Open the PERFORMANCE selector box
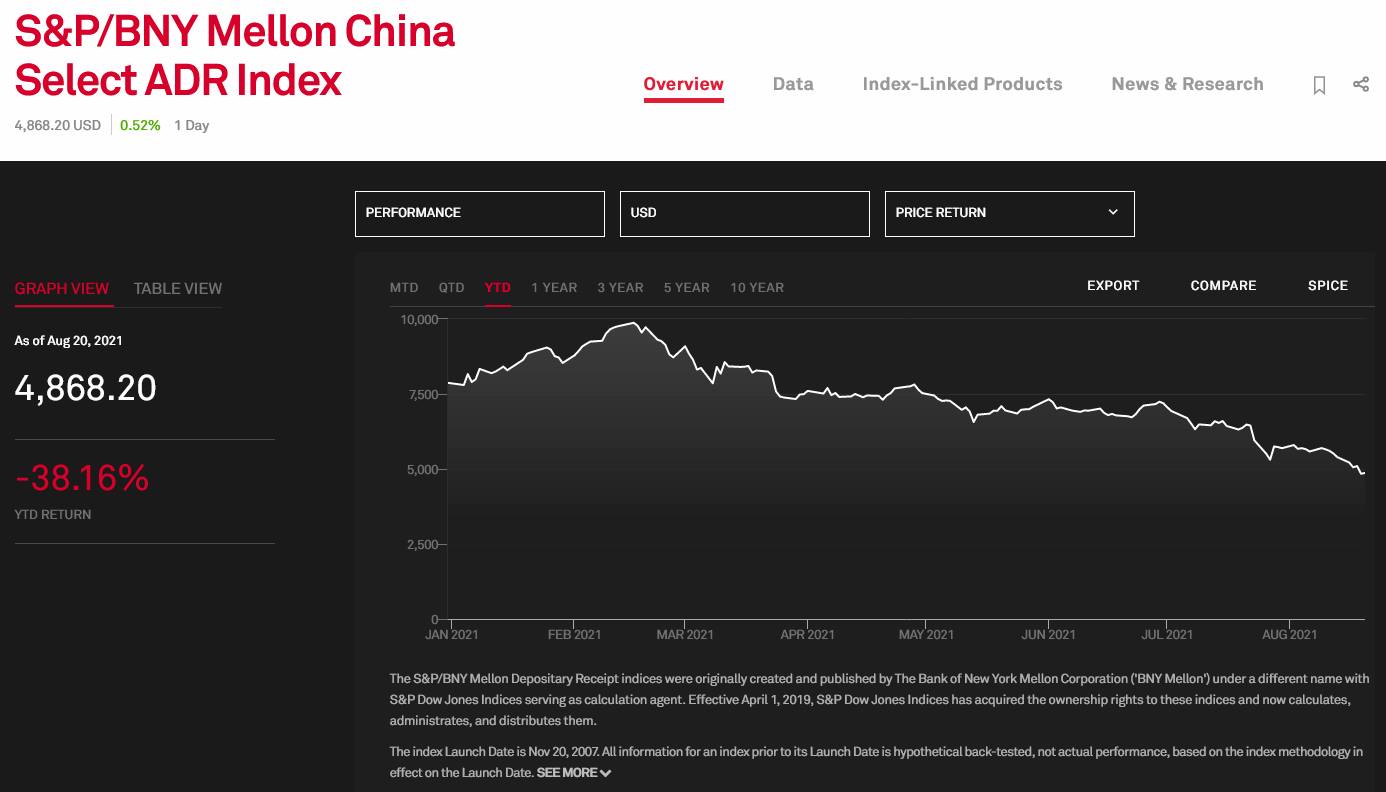The height and width of the screenshot is (792, 1386). click(480, 214)
